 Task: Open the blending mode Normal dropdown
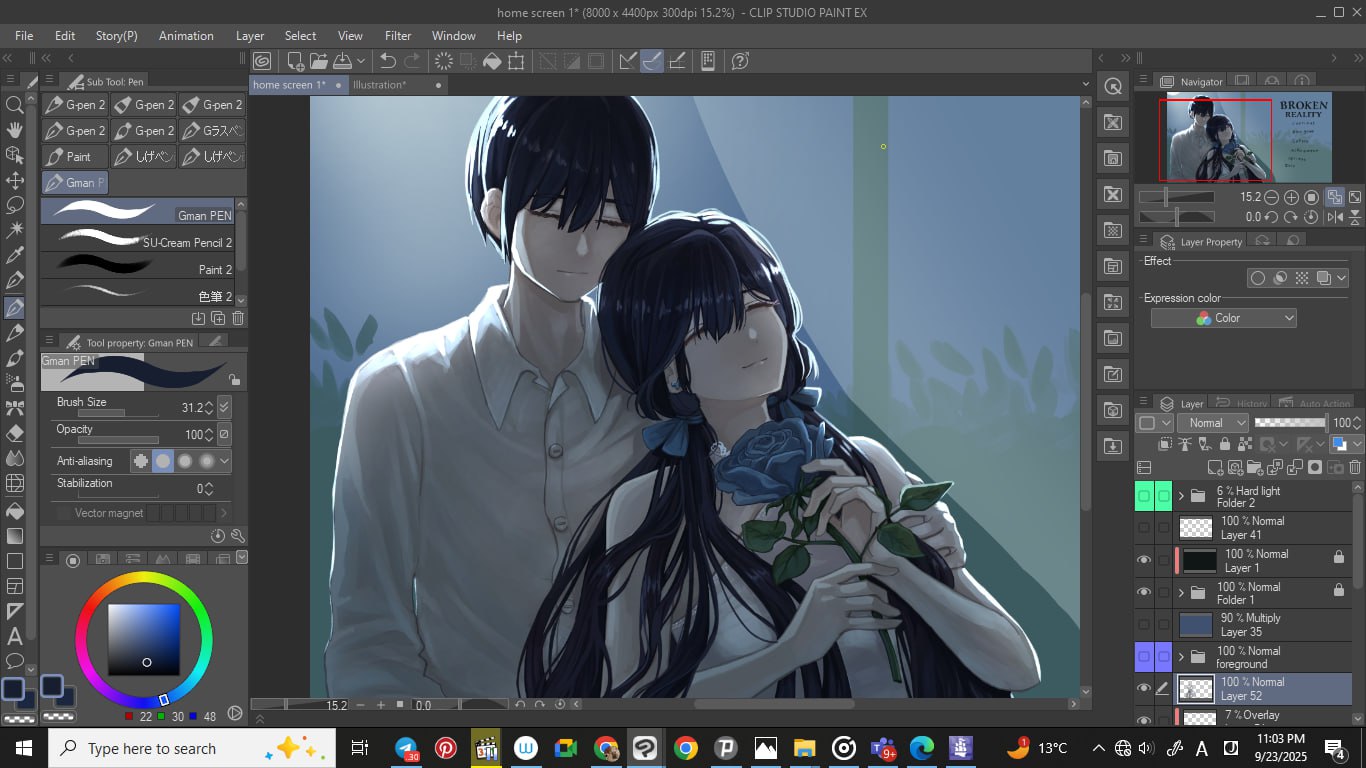click(1214, 423)
